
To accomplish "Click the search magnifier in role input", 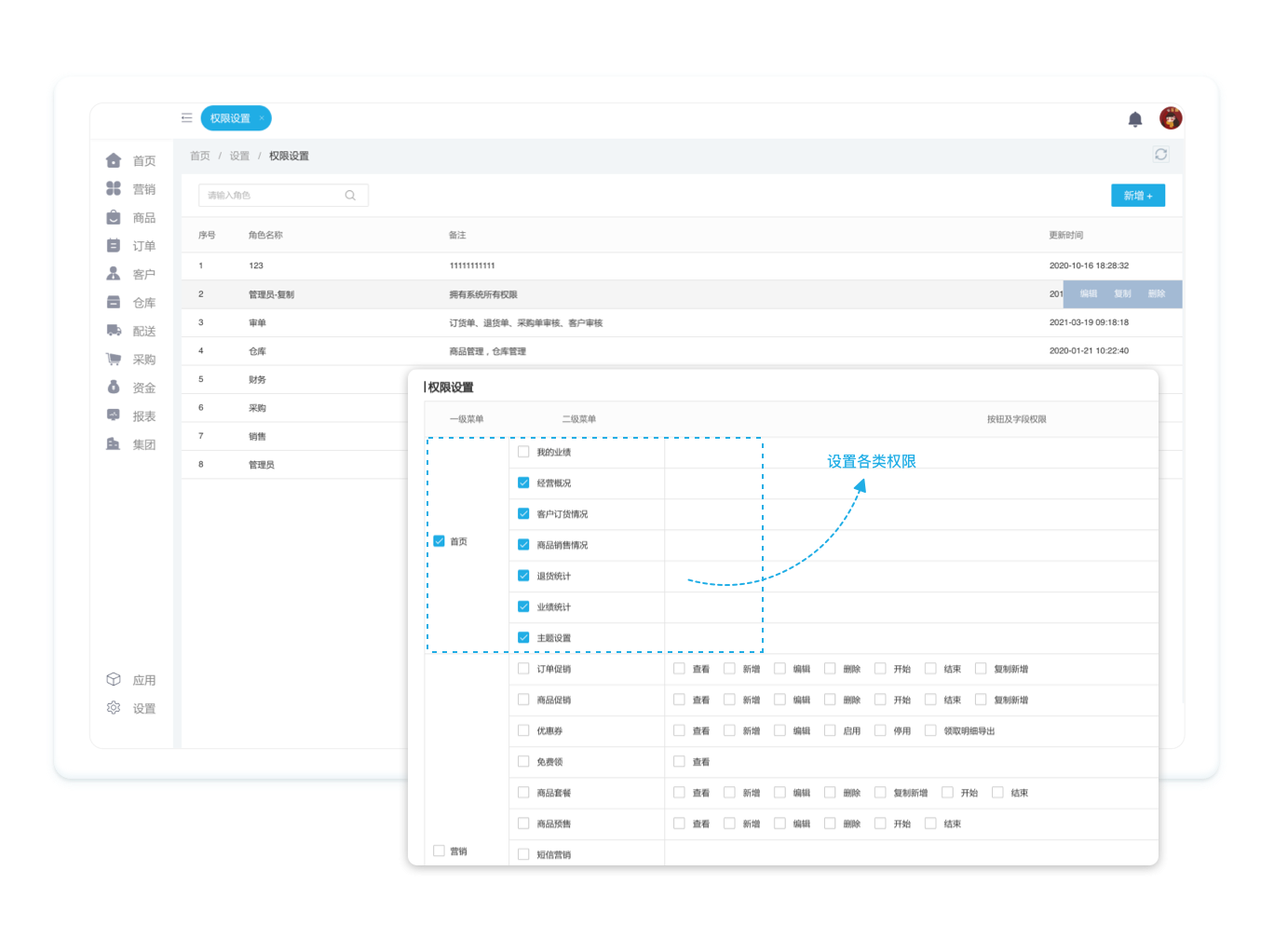I will click(x=350, y=196).
